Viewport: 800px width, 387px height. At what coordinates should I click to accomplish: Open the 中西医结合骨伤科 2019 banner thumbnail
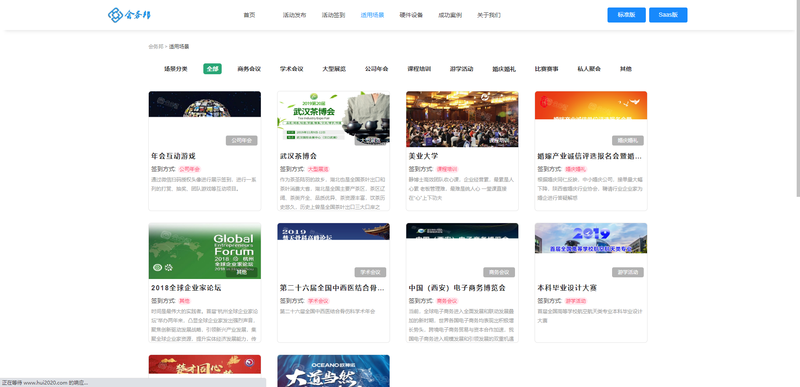(x=333, y=231)
